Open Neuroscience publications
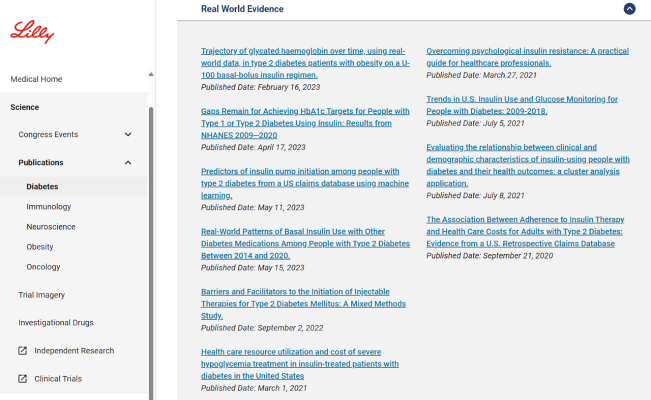This screenshot has width=651, height=400. (50, 227)
